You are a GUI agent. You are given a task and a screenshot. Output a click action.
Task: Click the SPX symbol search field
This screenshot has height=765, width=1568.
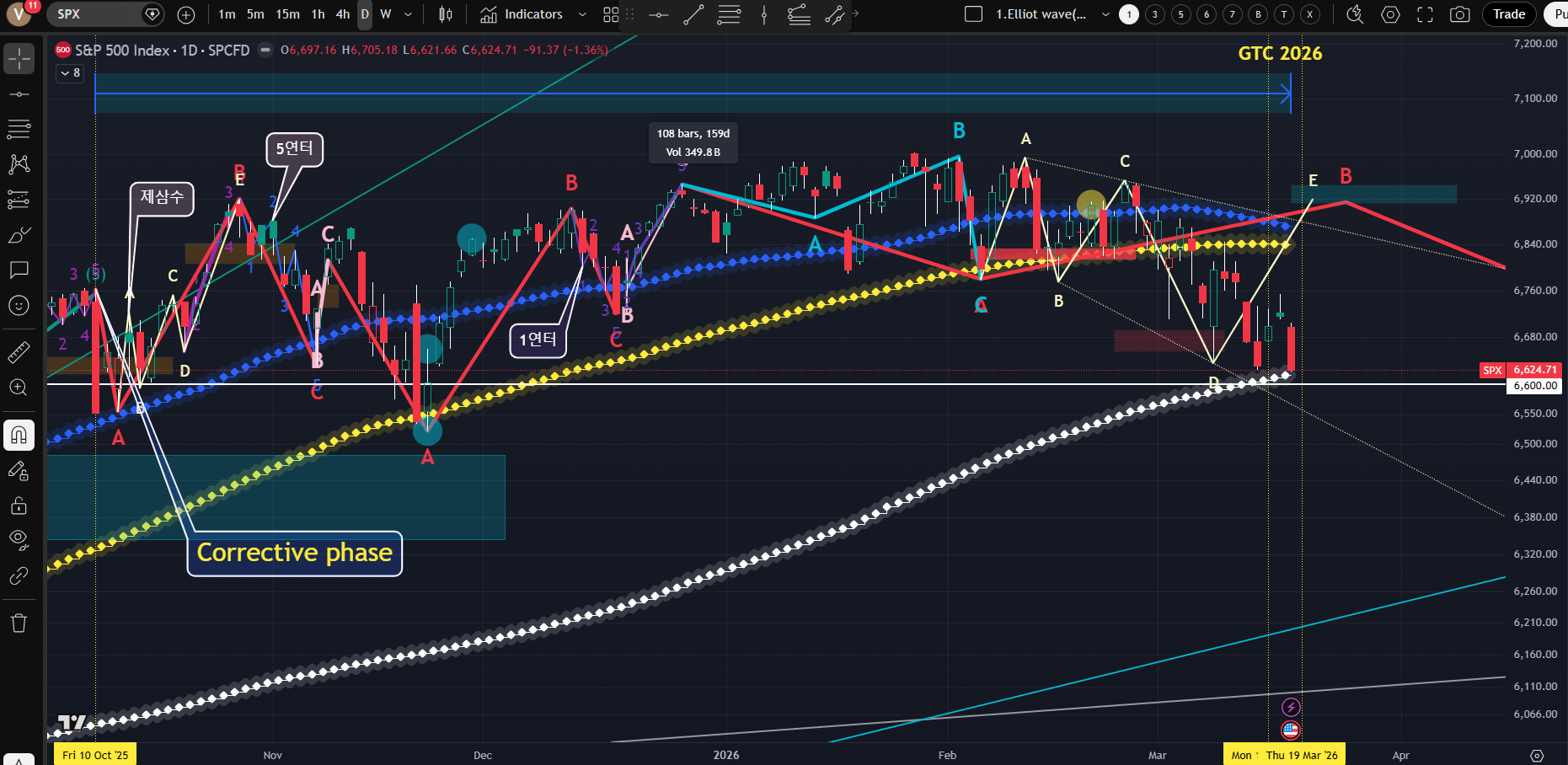(x=97, y=14)
